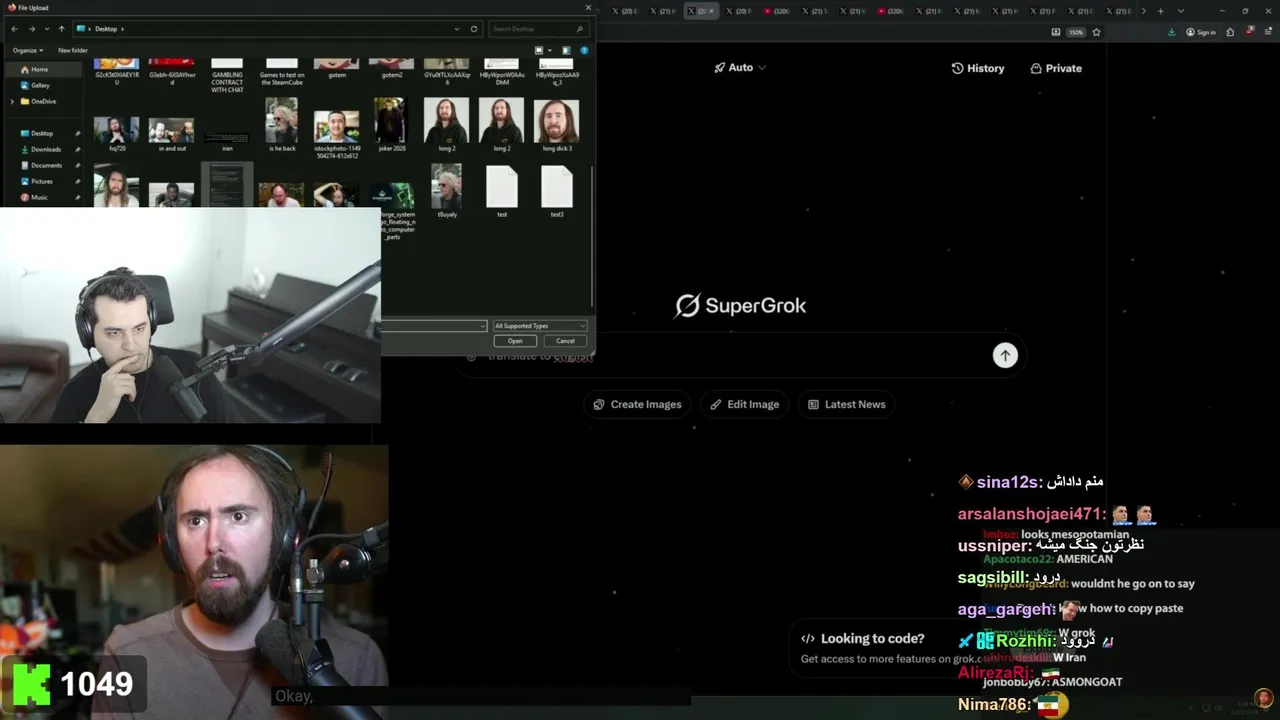Choose Edit Image suggestion
Screen dimensions: 1280x720
tap(745, 404)
